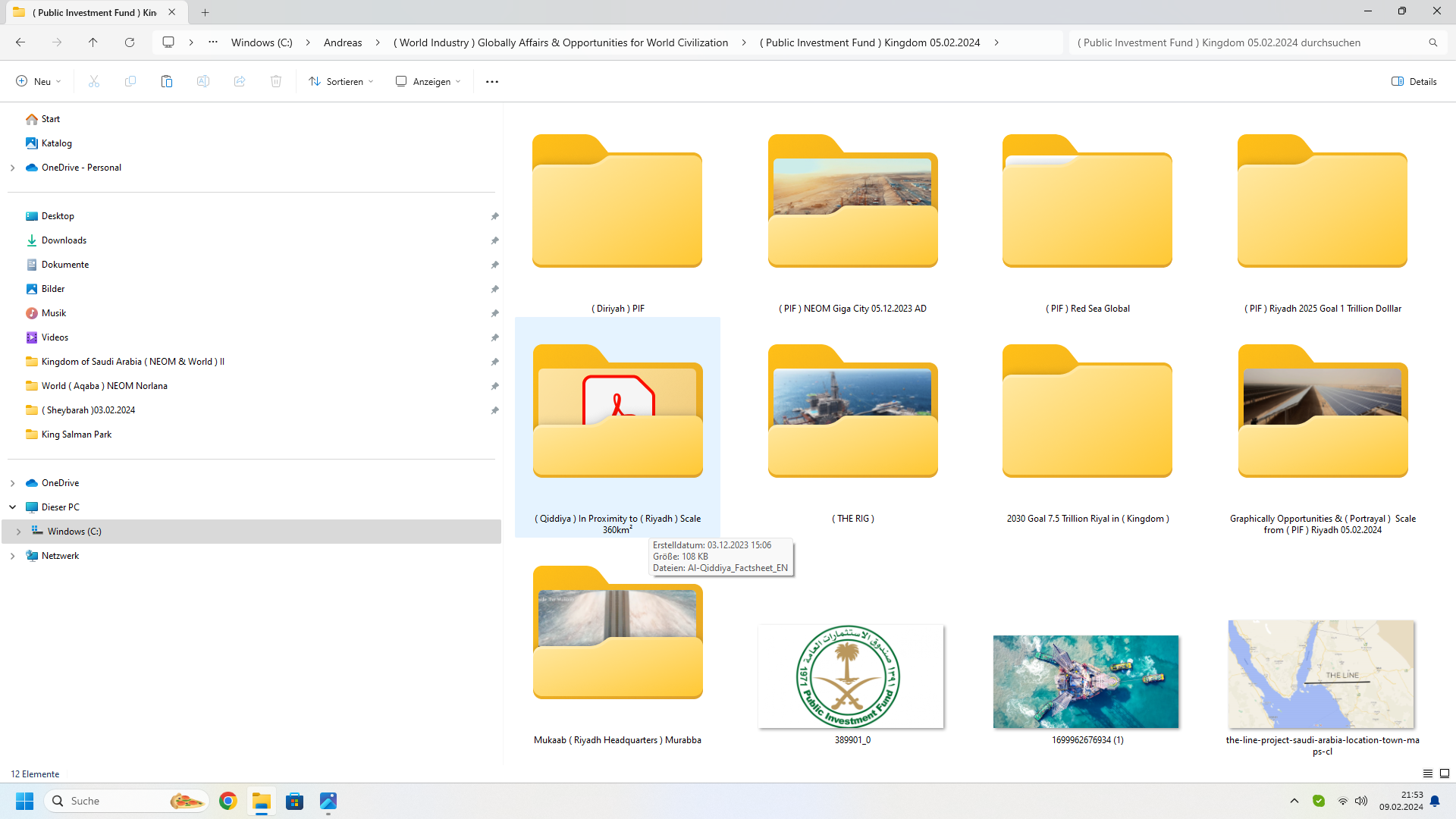The image size is (1456, 819).
Task: Select Katalog in navigation pane
Action: 57,143
